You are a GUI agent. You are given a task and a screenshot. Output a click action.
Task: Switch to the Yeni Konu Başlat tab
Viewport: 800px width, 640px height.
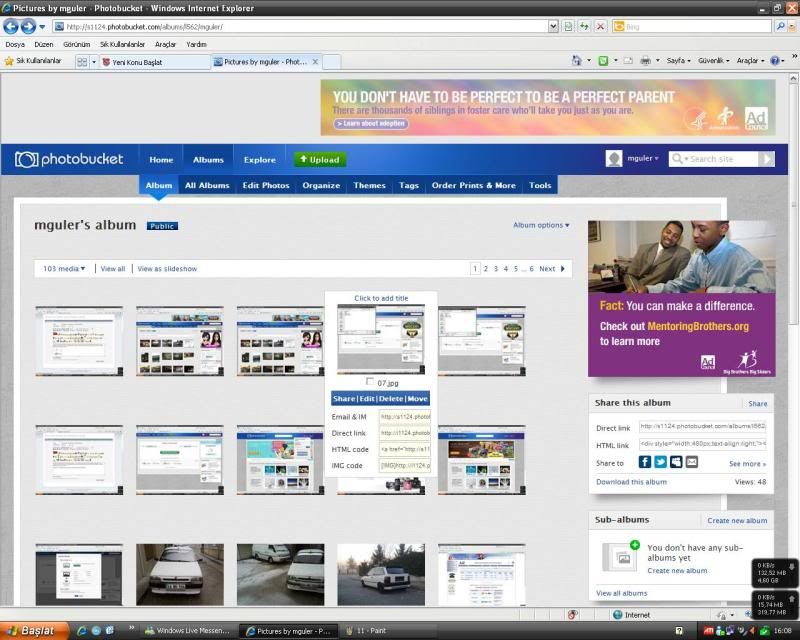point(155,62)
